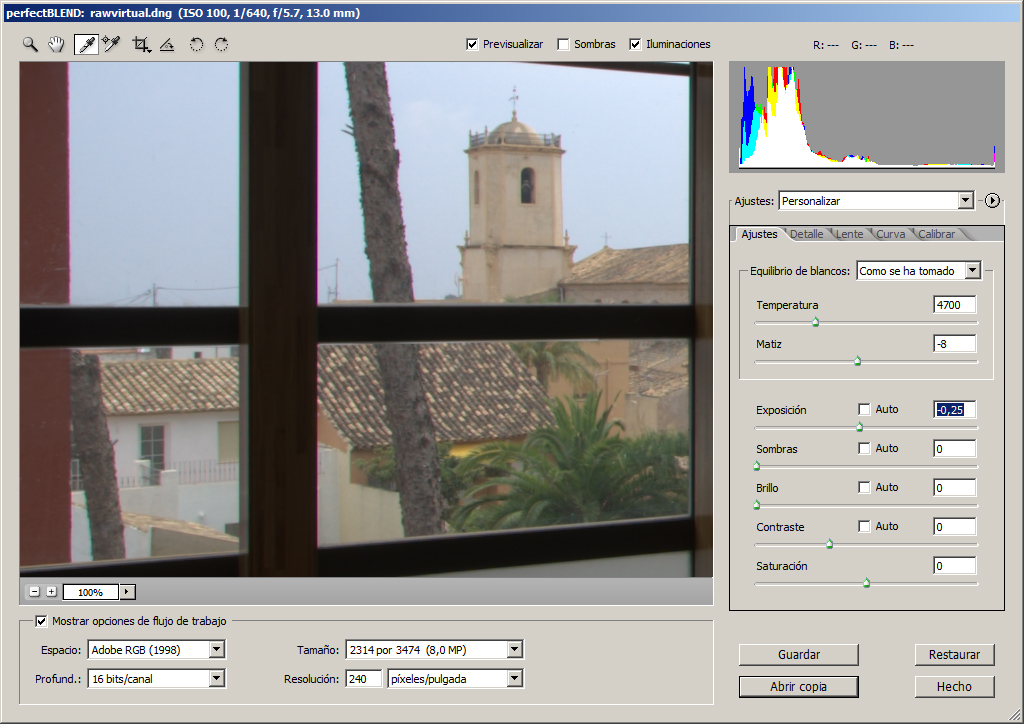Switch to the Curva tab
Viewport: 1024px width, 724px height.
pyautogui.click(x=890, y=234)
